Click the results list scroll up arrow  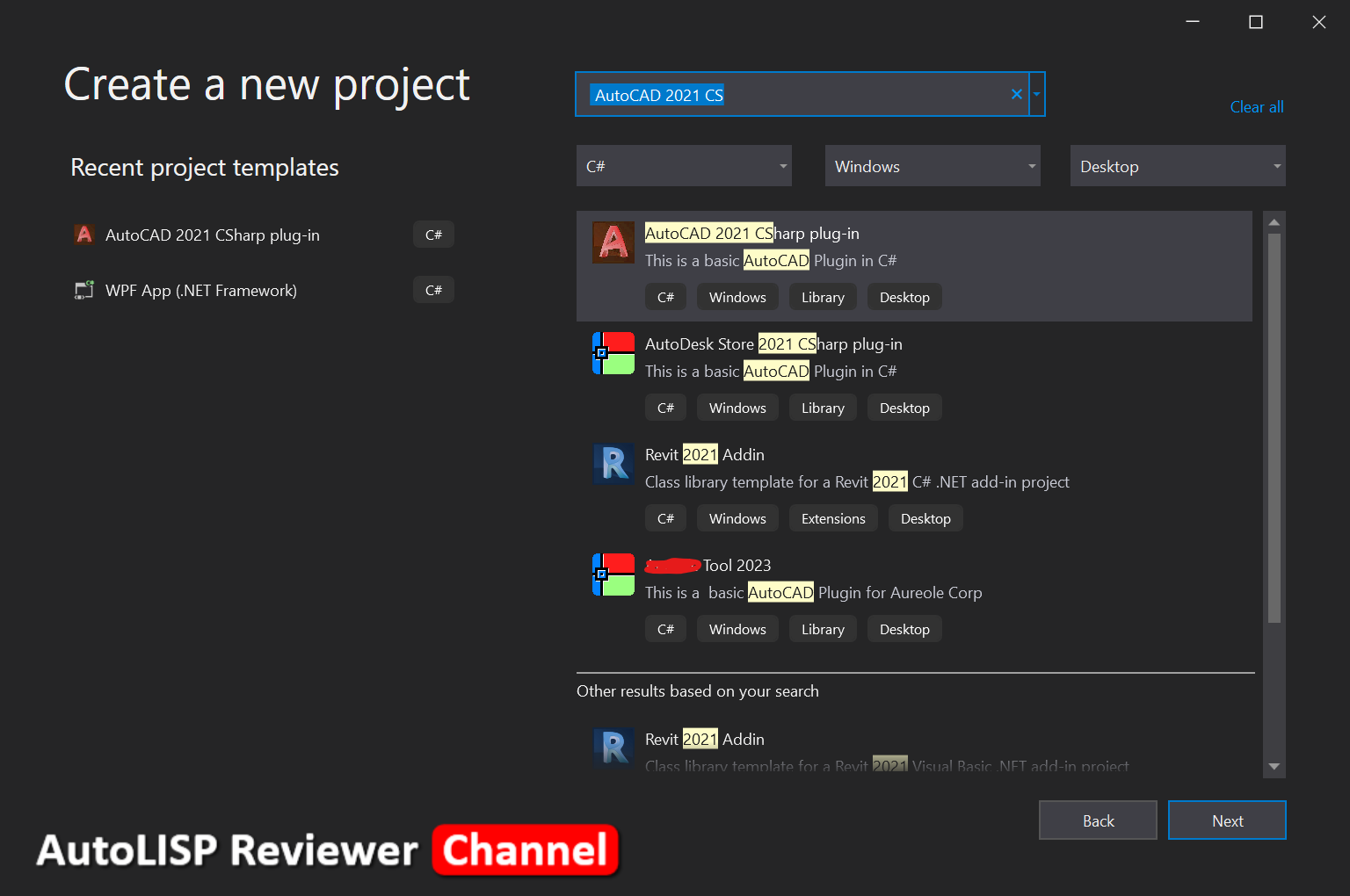click(1274, 222)
